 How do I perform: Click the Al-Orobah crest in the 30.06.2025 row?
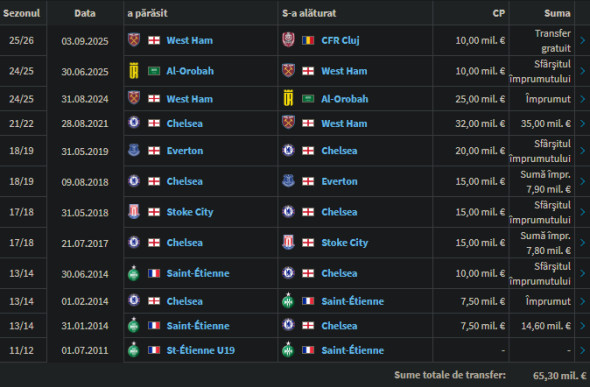tap(134, 71)
